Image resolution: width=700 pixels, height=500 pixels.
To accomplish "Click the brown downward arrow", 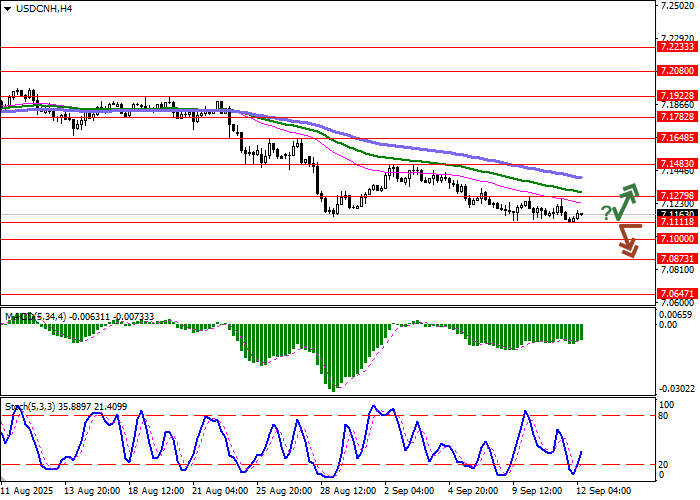I will (x=628, y=240).
